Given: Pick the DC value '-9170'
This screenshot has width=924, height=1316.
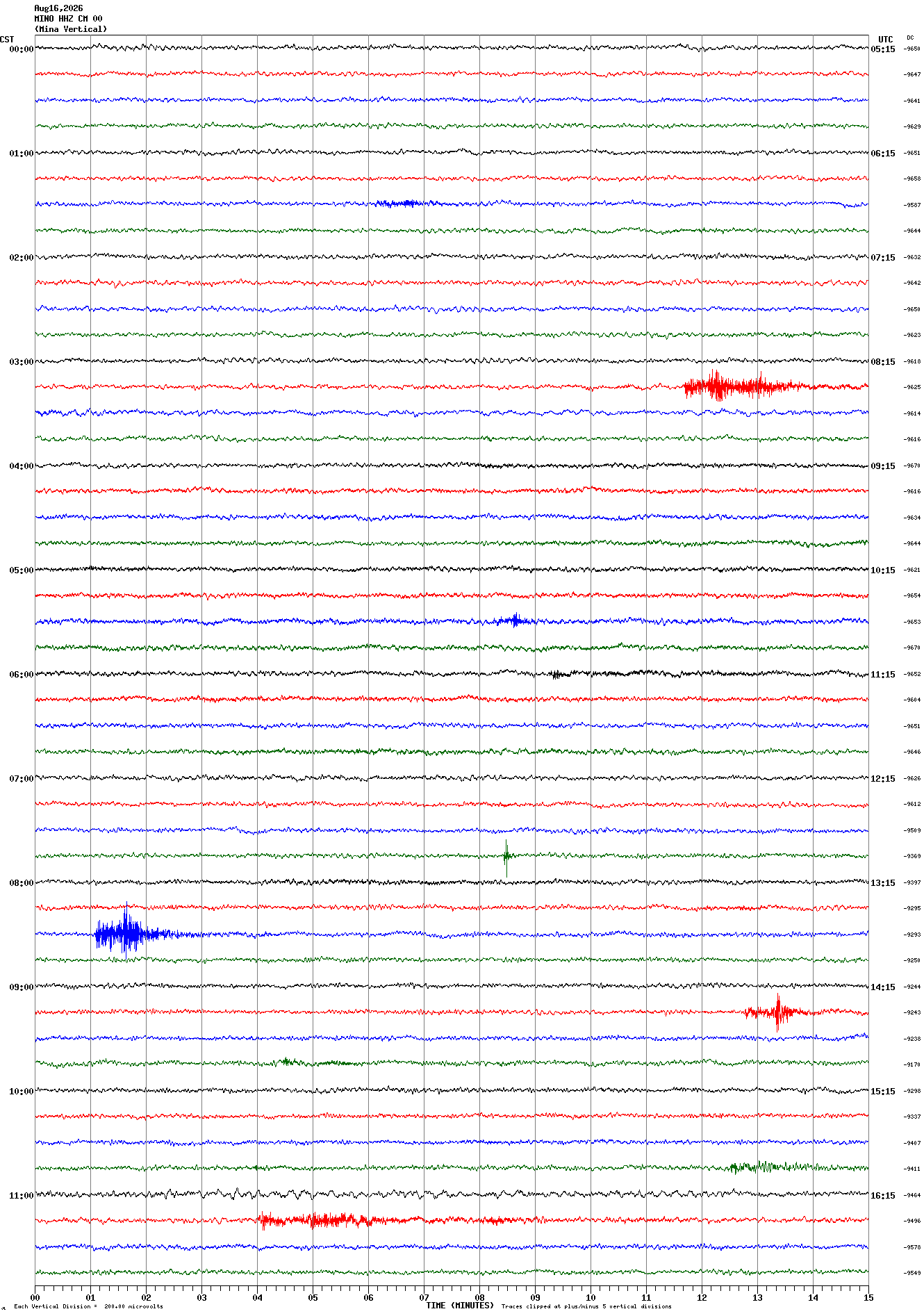Looking at the screenshot, I should (912, 1065).
